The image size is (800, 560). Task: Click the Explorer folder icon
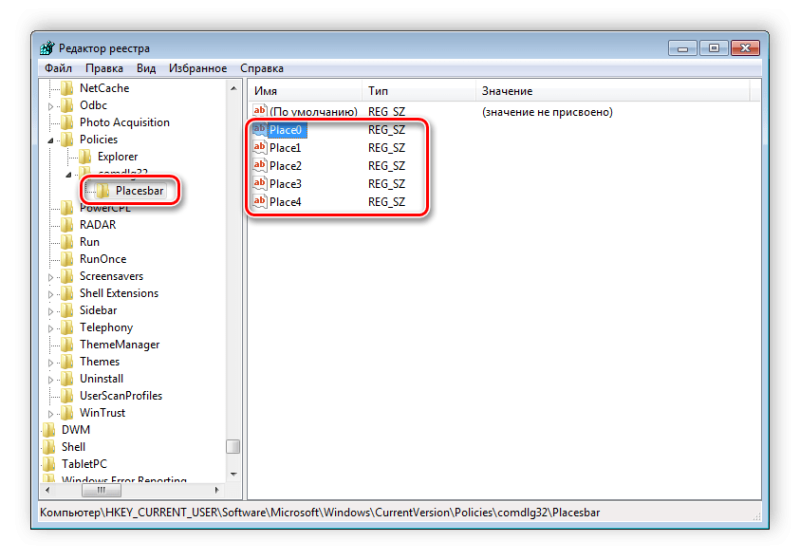85,157
